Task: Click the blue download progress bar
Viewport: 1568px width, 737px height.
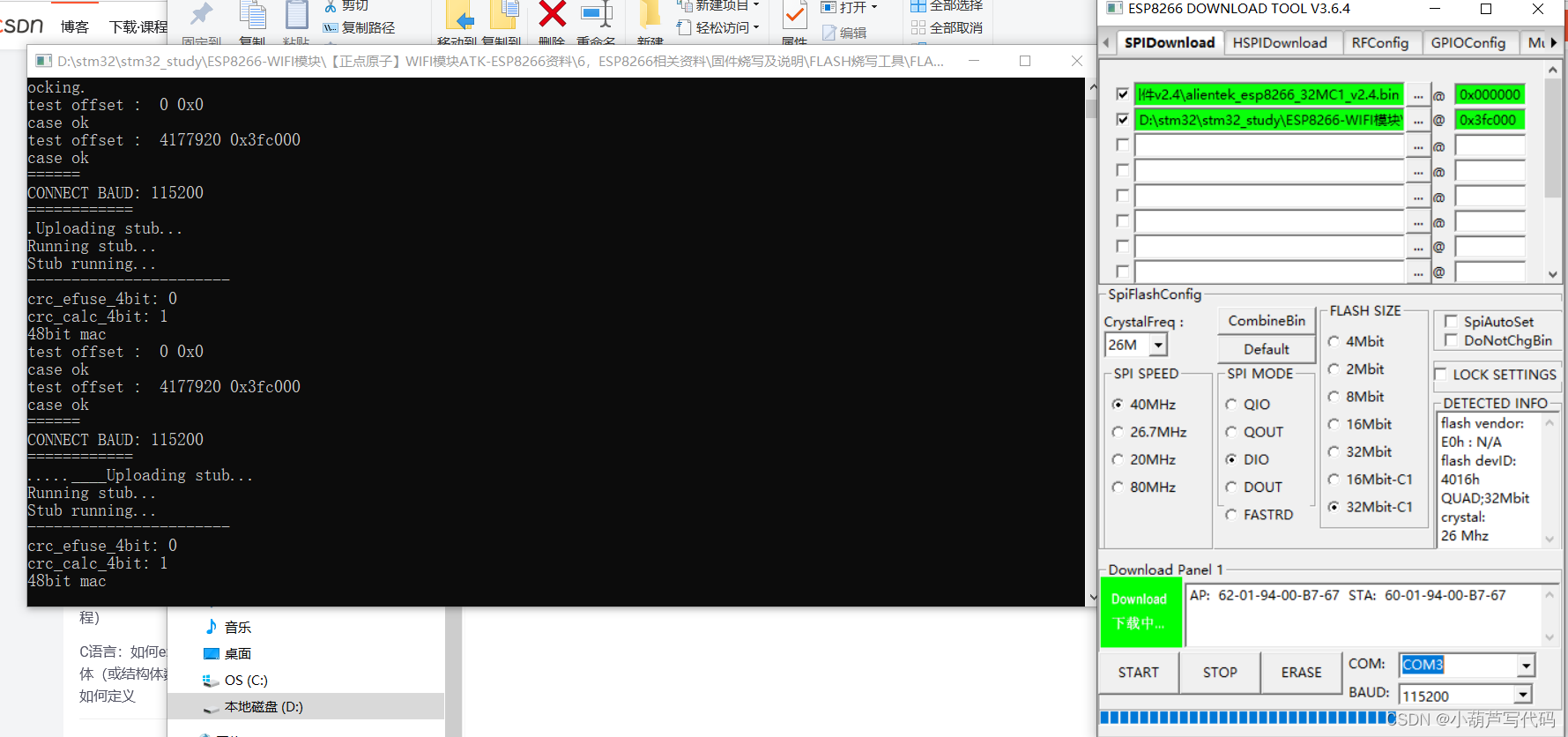Action: (x=1247, y=718)
